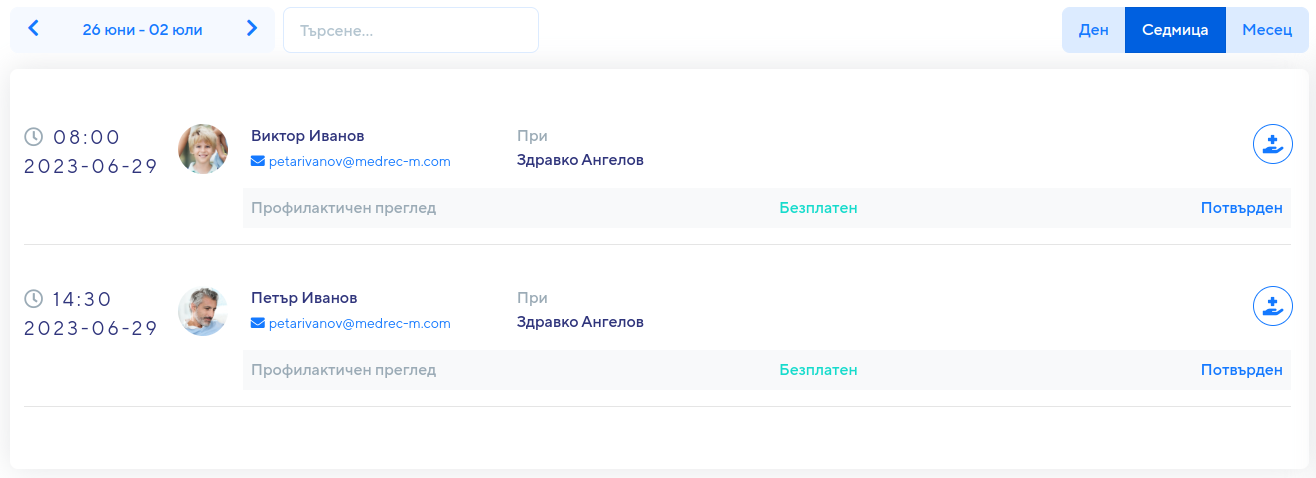This screenshot has height=478, width=1316.
Task: Click clock icon beside 08:00
Action: point(34,136)
